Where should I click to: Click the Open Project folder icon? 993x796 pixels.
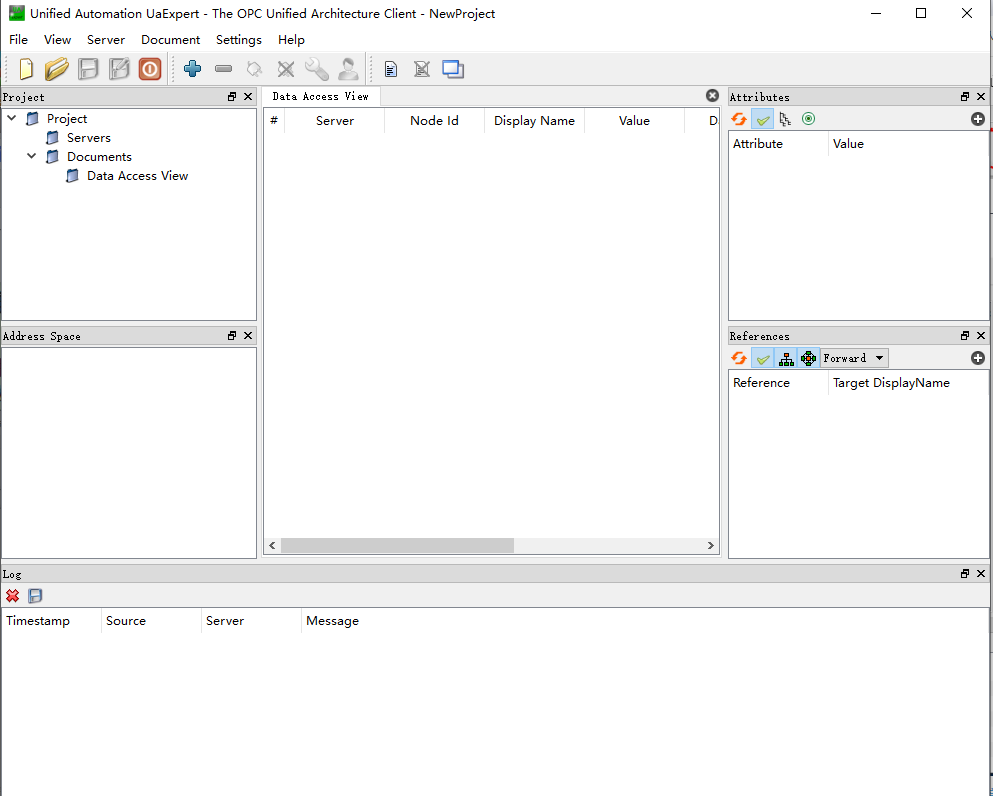pos(57,69)
